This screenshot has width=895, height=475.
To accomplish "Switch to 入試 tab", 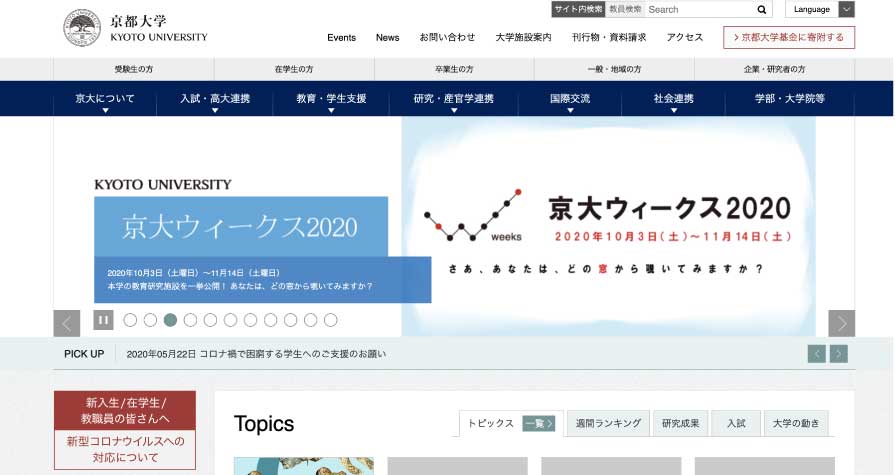I will click(x=736, y=424).
